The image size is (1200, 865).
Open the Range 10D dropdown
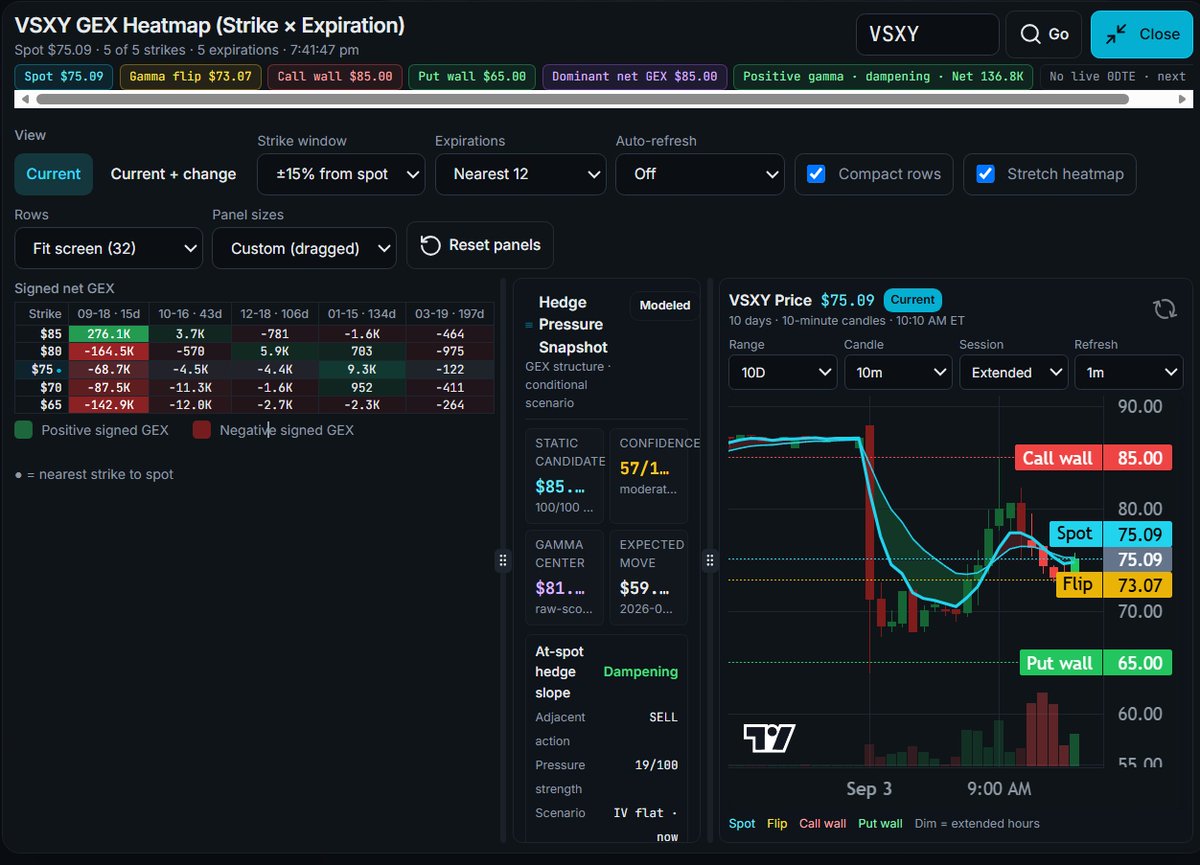[x=783, y=373]
